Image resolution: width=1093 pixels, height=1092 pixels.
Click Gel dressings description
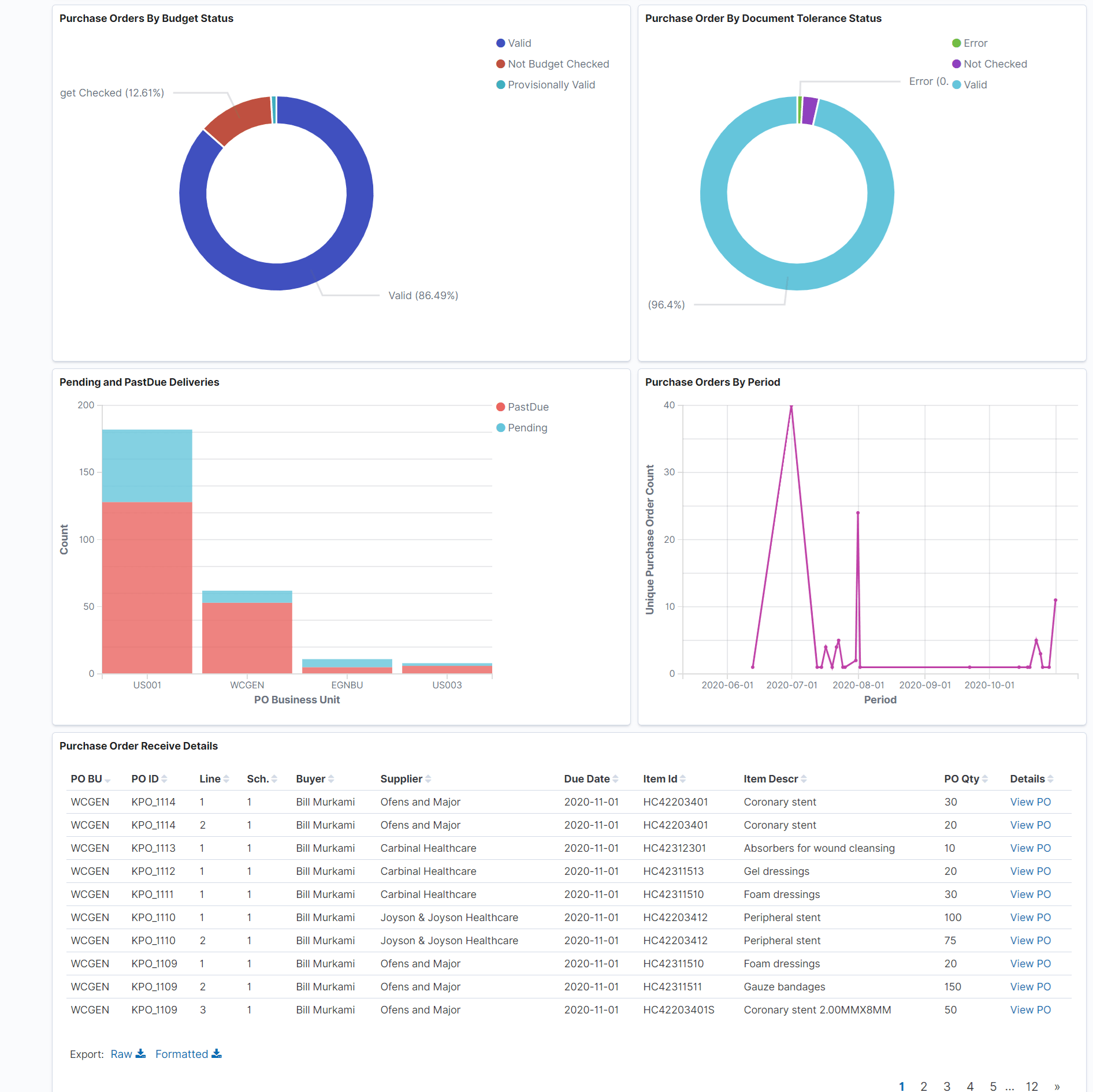776,871
